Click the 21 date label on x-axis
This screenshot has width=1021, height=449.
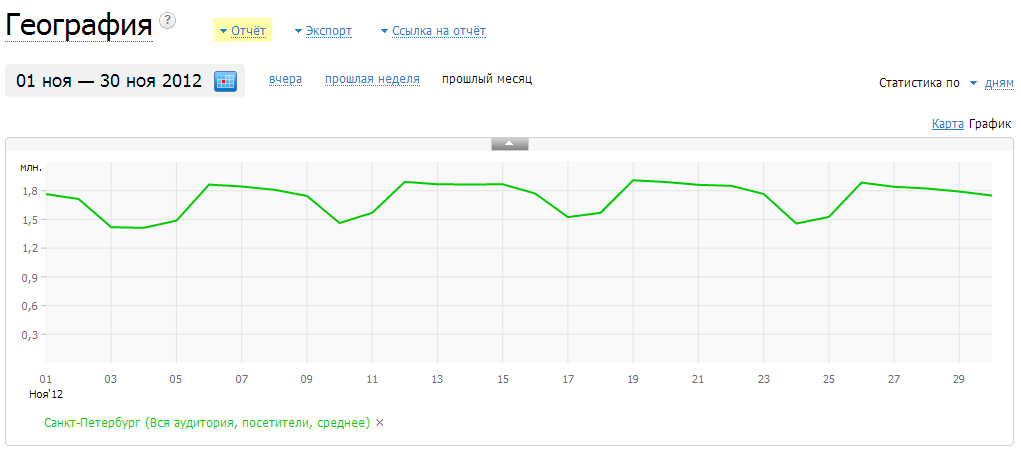tap(698, 379)
